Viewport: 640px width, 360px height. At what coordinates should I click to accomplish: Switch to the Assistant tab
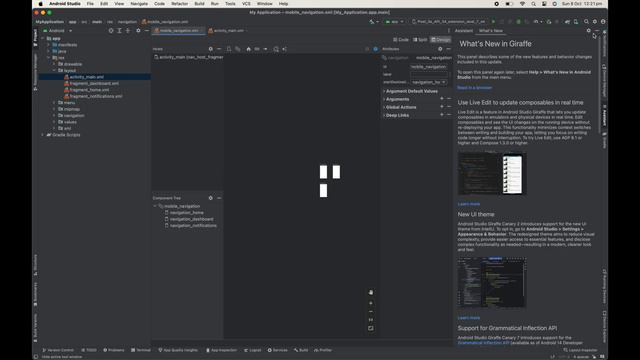coord(464,31)
